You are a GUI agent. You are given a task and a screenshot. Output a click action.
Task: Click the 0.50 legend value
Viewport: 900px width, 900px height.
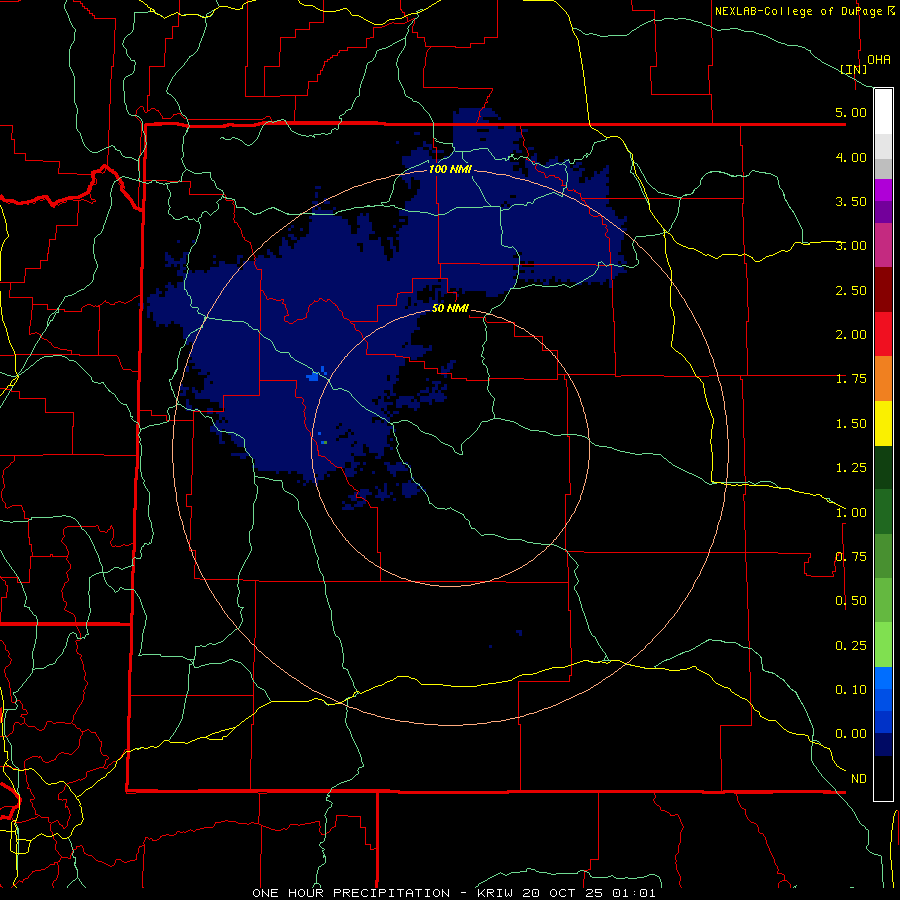(851, 601)
